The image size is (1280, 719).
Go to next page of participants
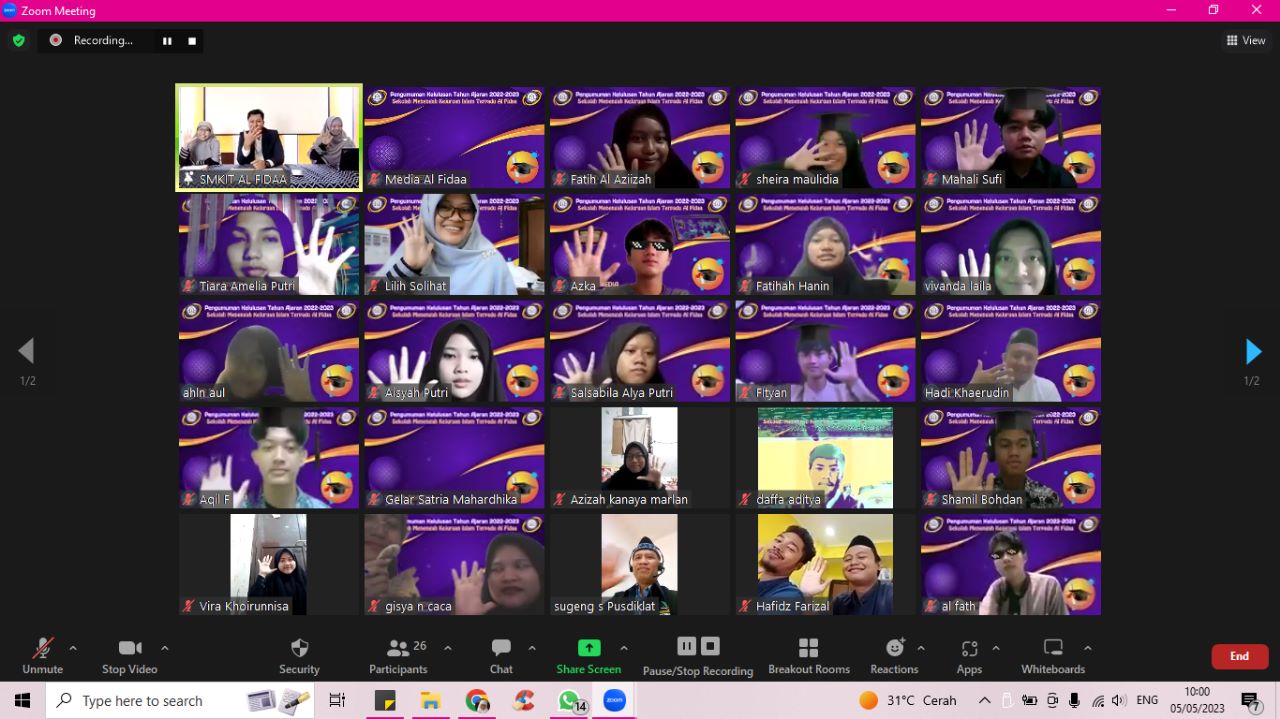(1252, 351)
